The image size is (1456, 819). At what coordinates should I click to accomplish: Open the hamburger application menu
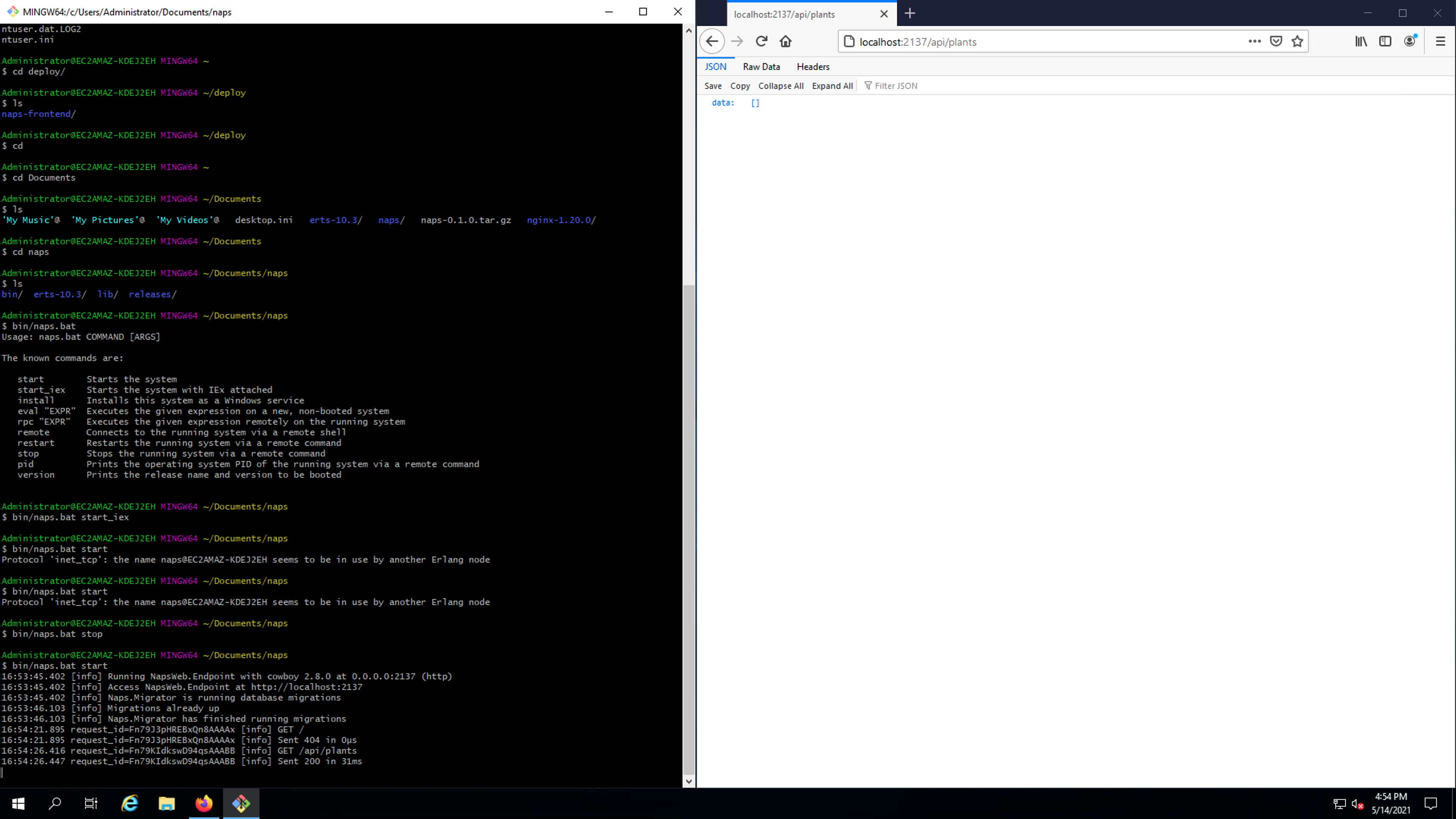click(1440, 41)
